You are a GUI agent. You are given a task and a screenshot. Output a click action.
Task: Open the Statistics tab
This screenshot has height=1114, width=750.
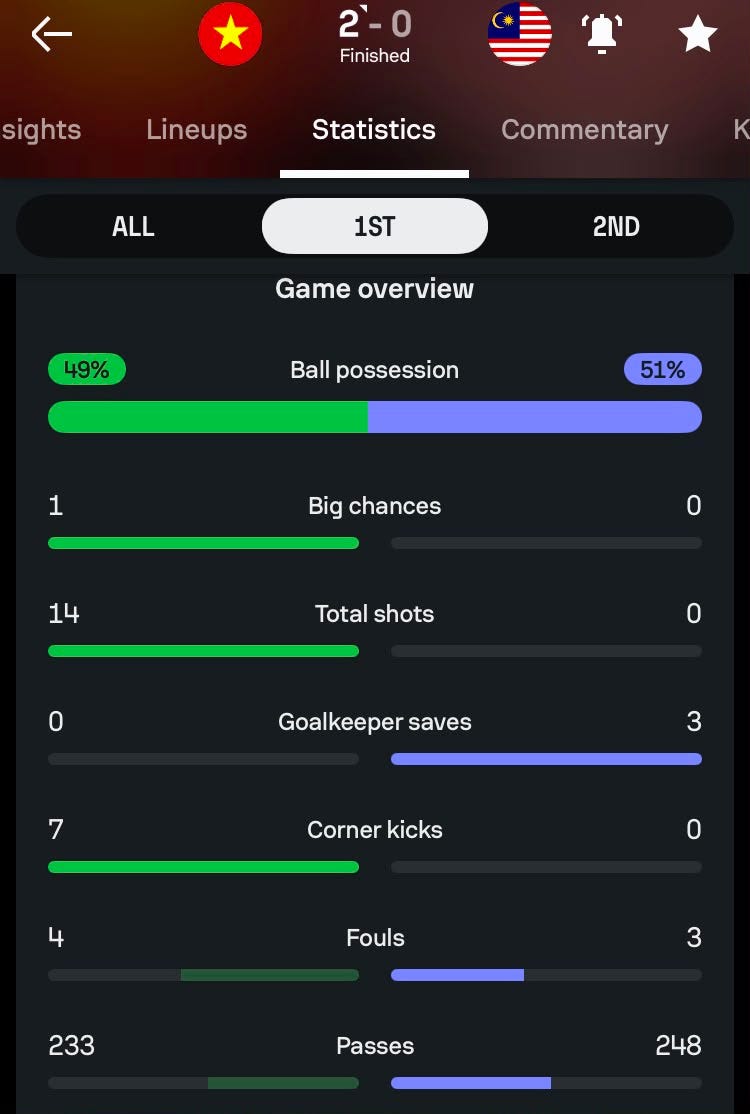tap(374, 129)
